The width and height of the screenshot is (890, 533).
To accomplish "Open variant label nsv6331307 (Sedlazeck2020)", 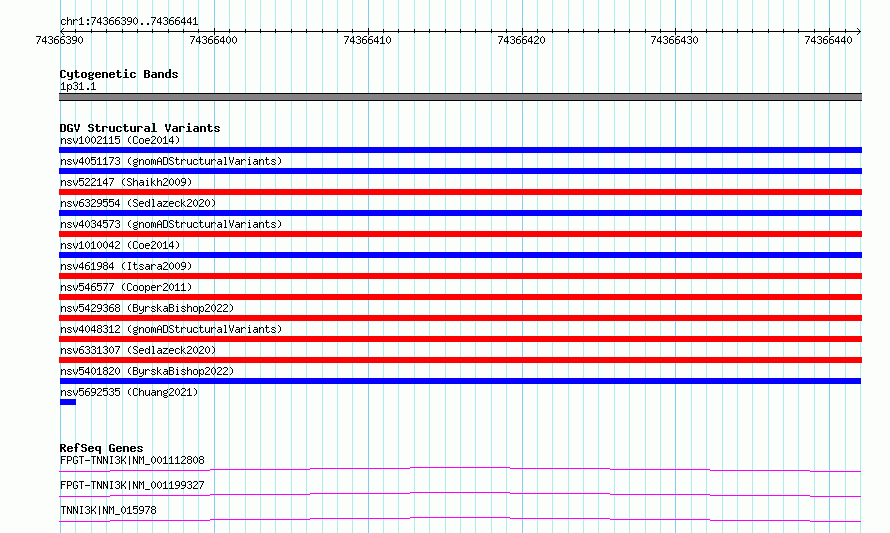I will (x=138, y=350).
